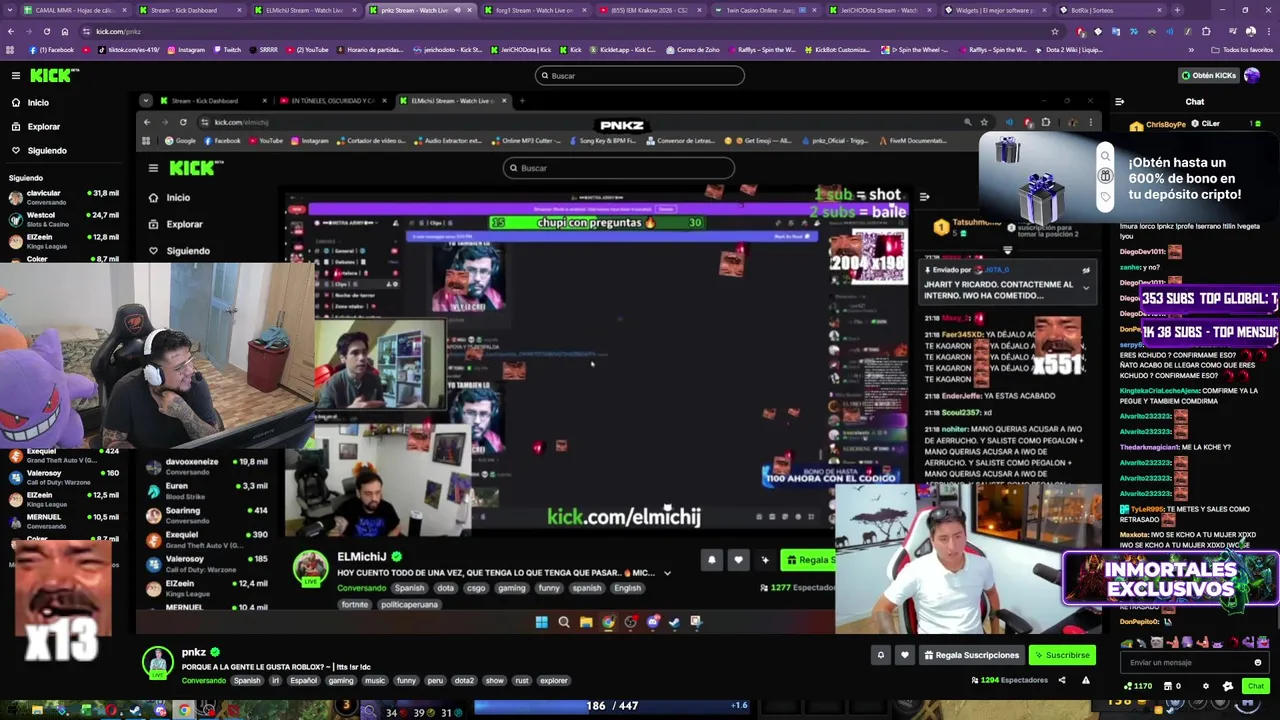Open the Kick hamburger sidebar menu

click(x=15, y=75)
